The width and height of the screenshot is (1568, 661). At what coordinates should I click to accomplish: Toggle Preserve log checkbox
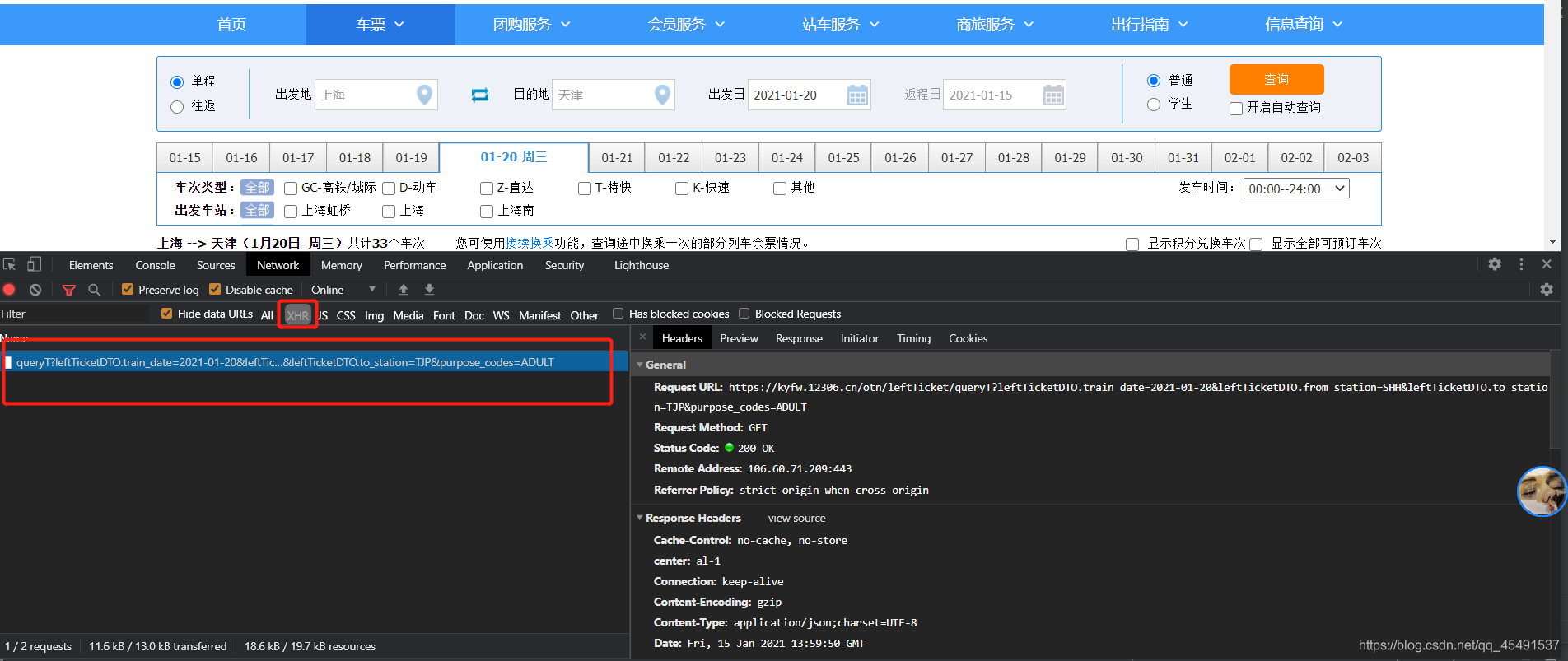128,289
